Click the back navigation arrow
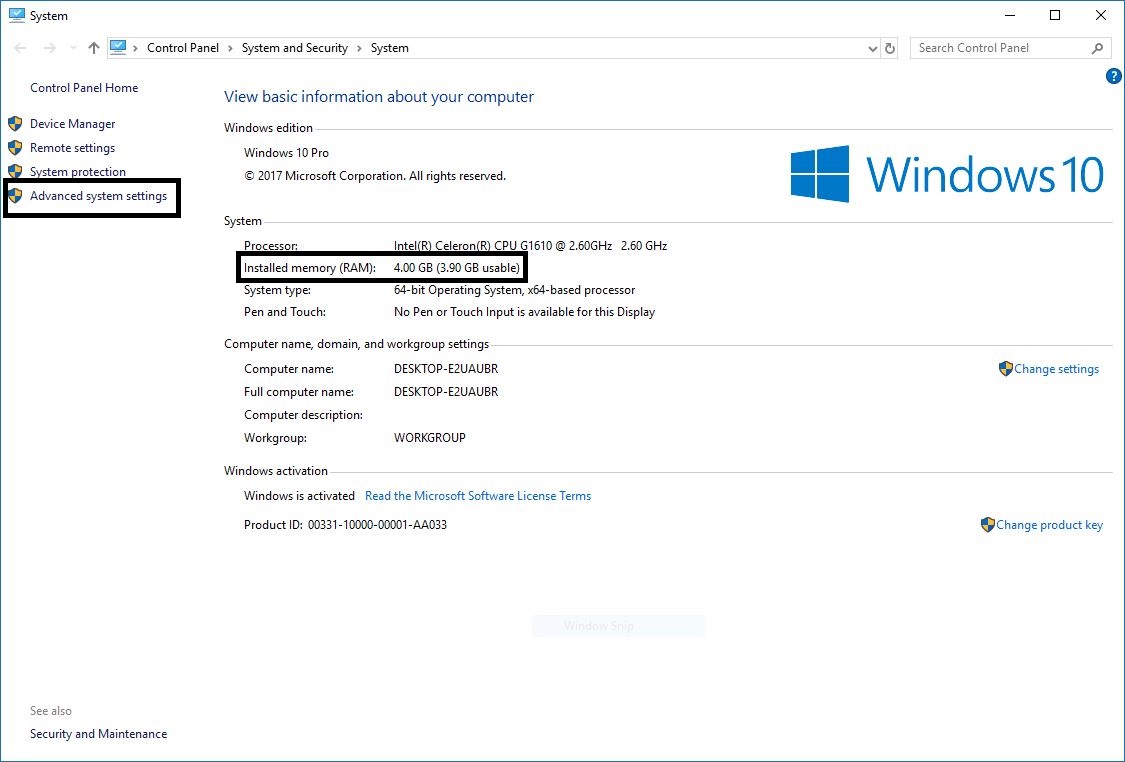Image resolution: width=1125 pixels, height=762 pixels. coord(19,47)
